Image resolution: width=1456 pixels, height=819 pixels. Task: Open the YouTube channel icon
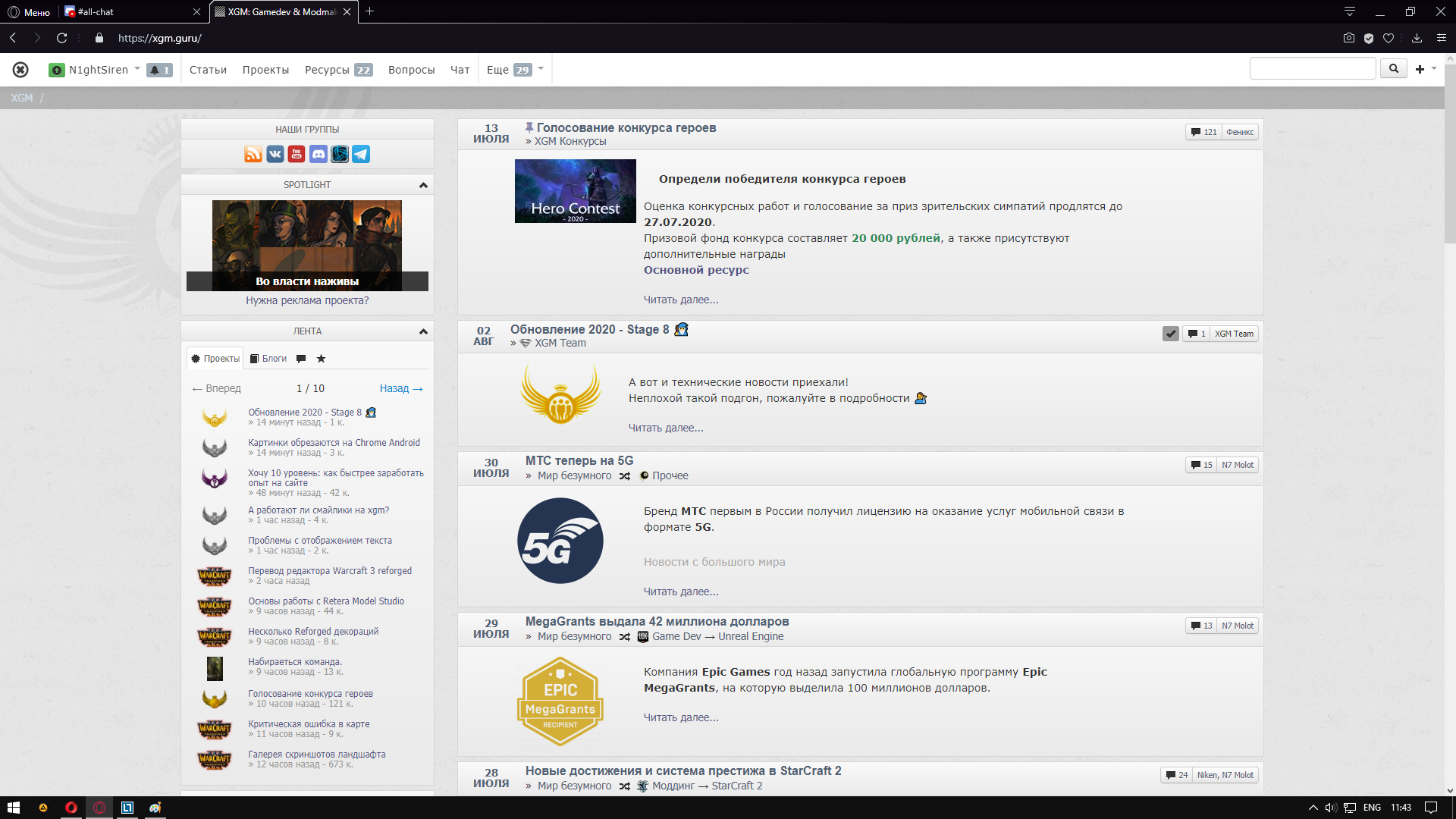click(x=297, y=155)
